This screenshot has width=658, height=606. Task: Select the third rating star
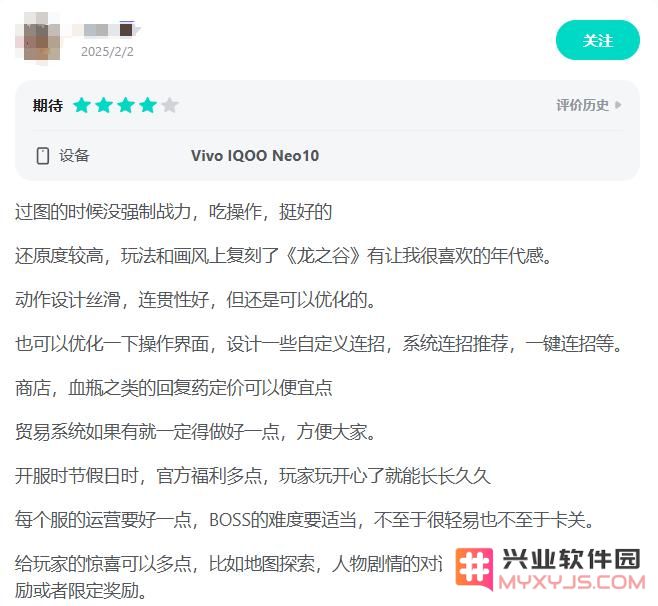[126, 105]
